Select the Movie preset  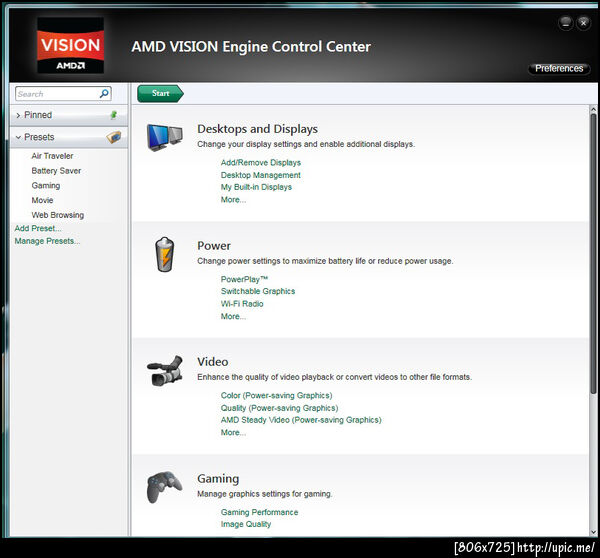(42, 200)
